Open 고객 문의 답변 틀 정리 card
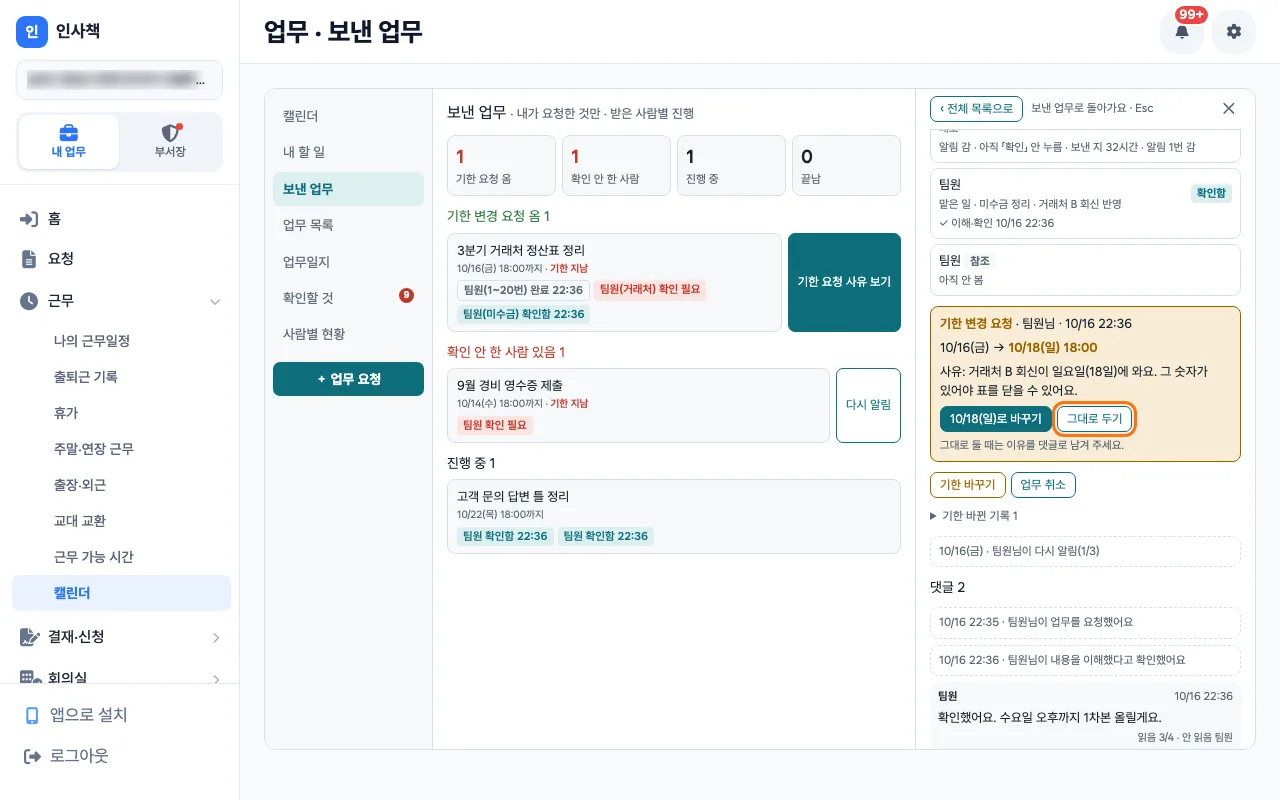 point(674,516)
